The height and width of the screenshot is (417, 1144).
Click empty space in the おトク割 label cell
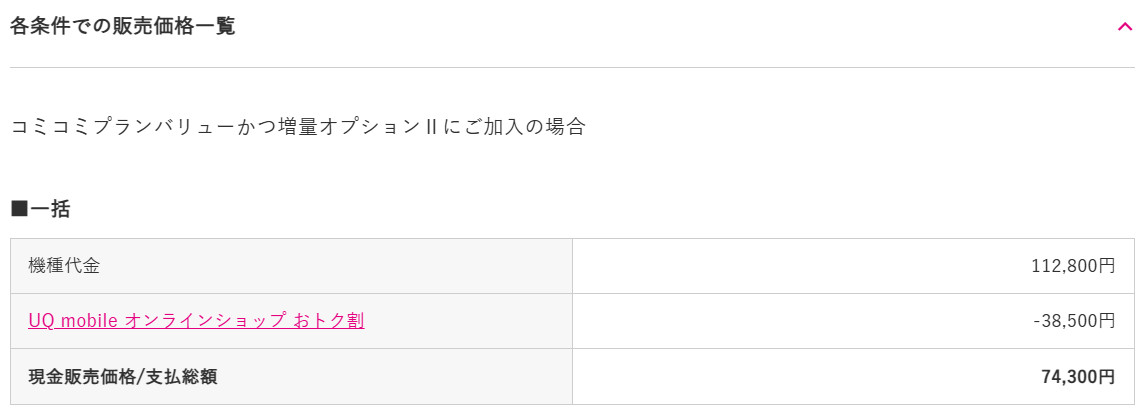point(467,321)
